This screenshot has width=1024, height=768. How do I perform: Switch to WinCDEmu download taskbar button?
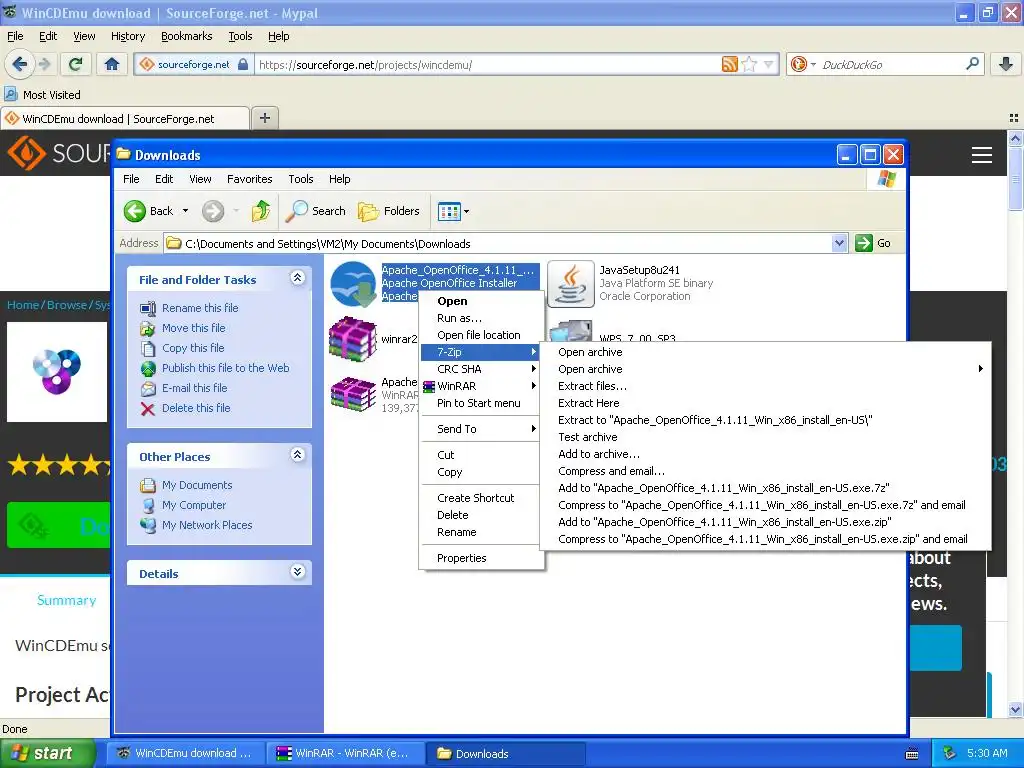(185, 753)
